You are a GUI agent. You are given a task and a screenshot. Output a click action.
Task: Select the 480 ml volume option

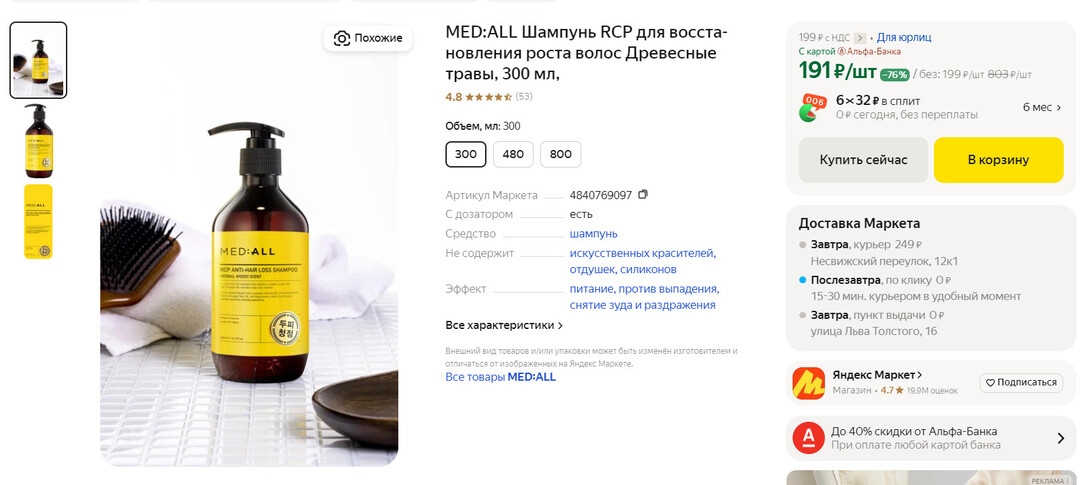pyautogui.click(x=513, y=154)
